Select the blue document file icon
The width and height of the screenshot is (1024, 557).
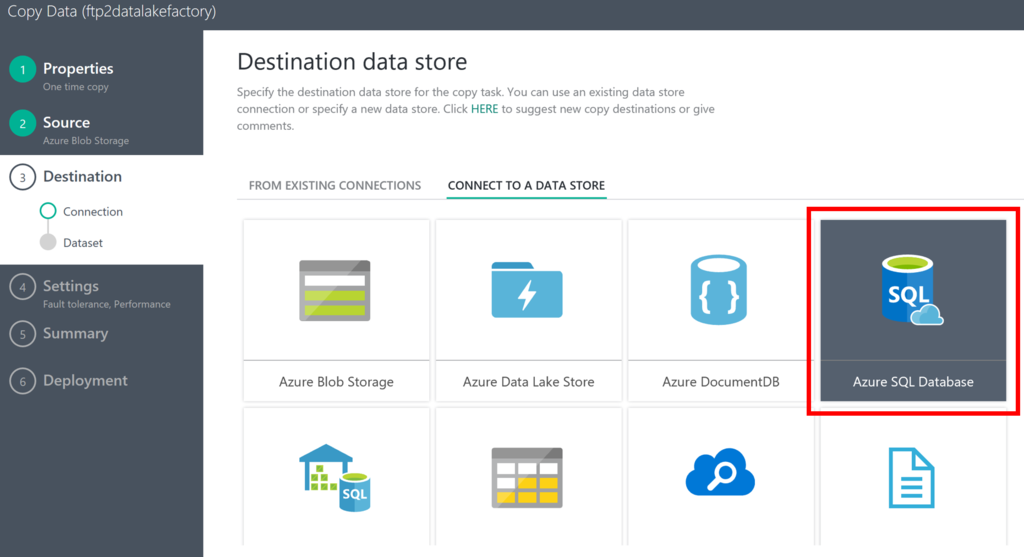912,478
